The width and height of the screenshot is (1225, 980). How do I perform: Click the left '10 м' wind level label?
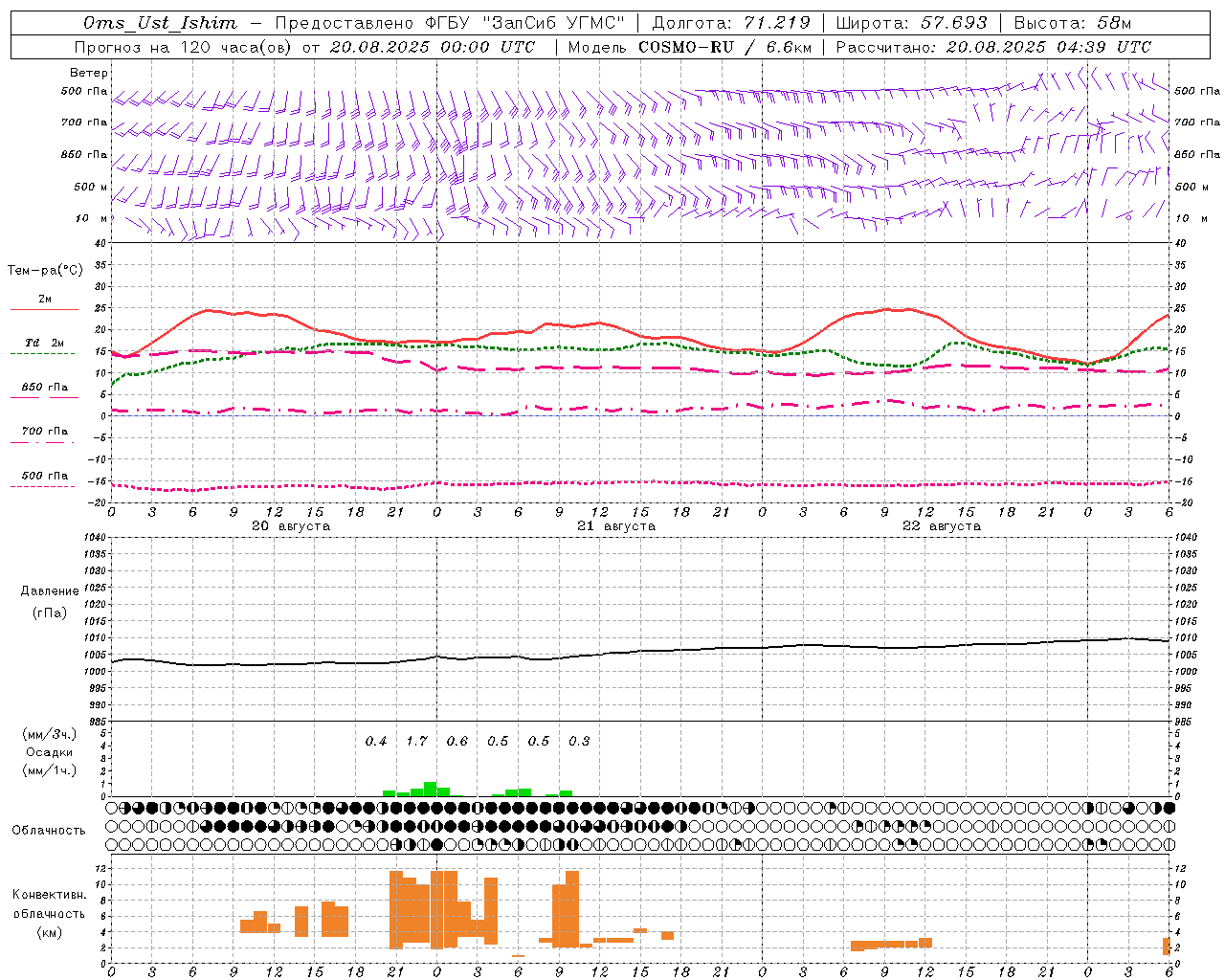(91, 218)
